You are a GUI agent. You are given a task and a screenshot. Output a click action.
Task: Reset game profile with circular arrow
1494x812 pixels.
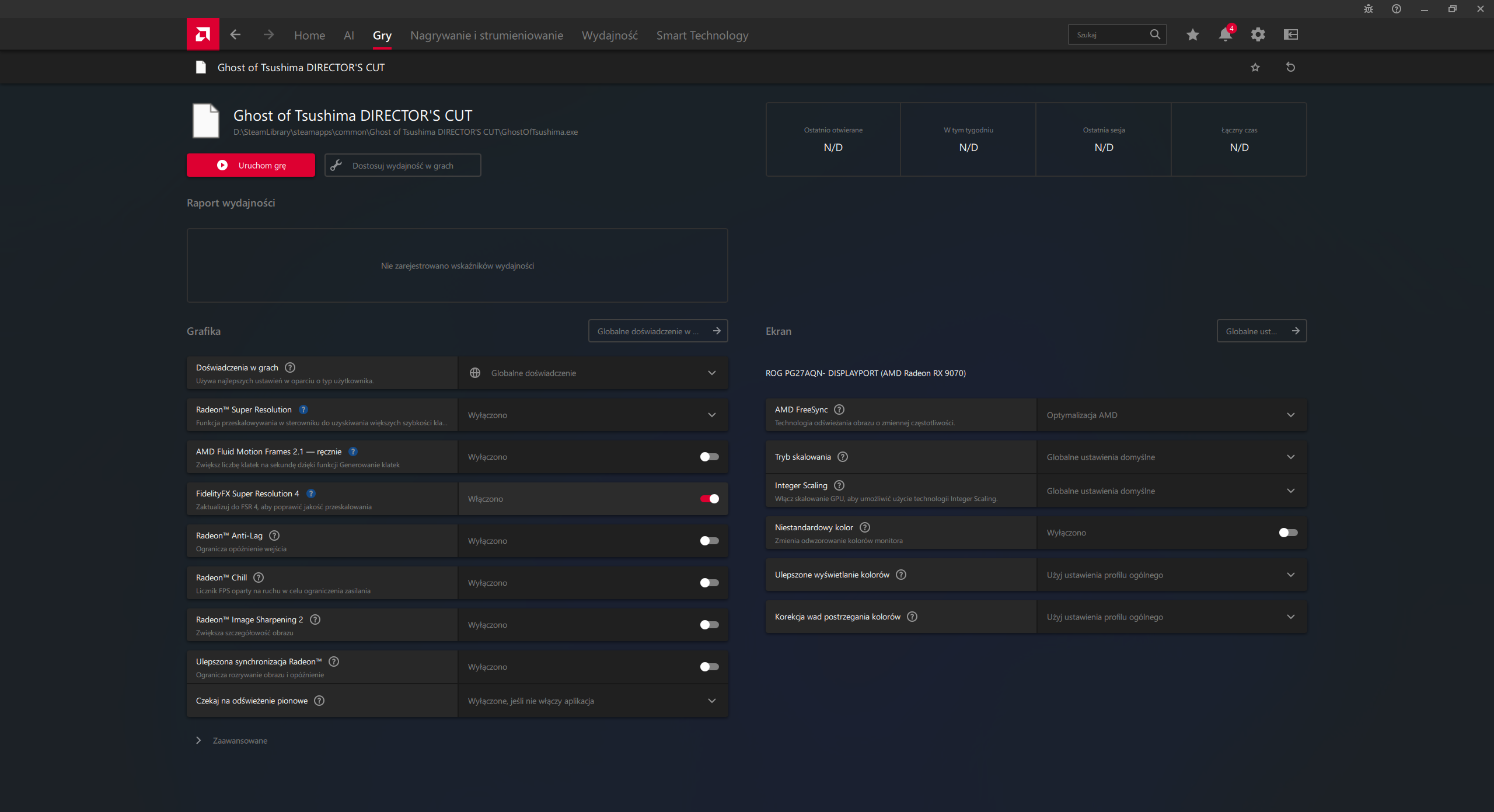(1290, 67)
